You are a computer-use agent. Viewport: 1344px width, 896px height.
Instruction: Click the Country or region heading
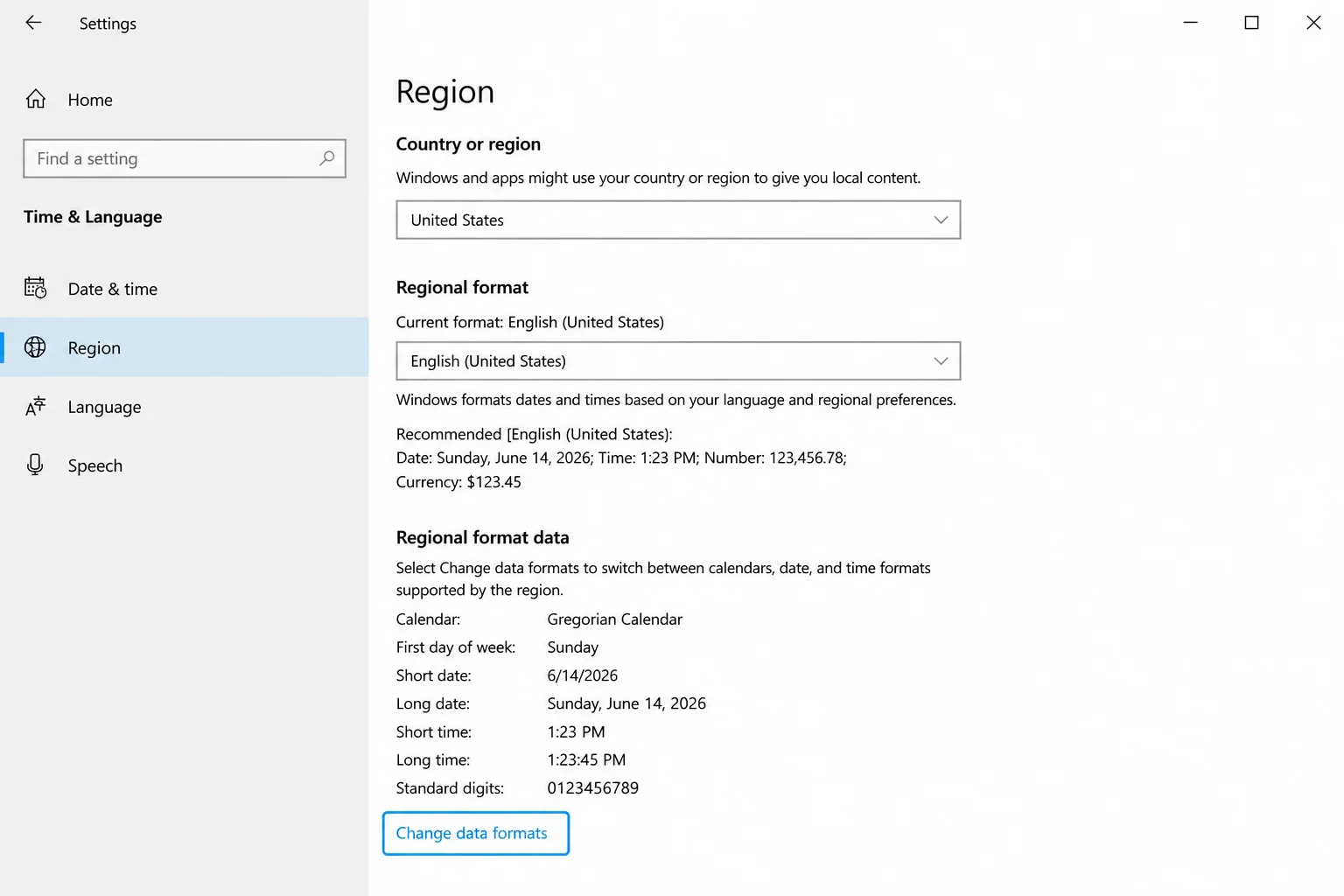[x=468, y=144]
